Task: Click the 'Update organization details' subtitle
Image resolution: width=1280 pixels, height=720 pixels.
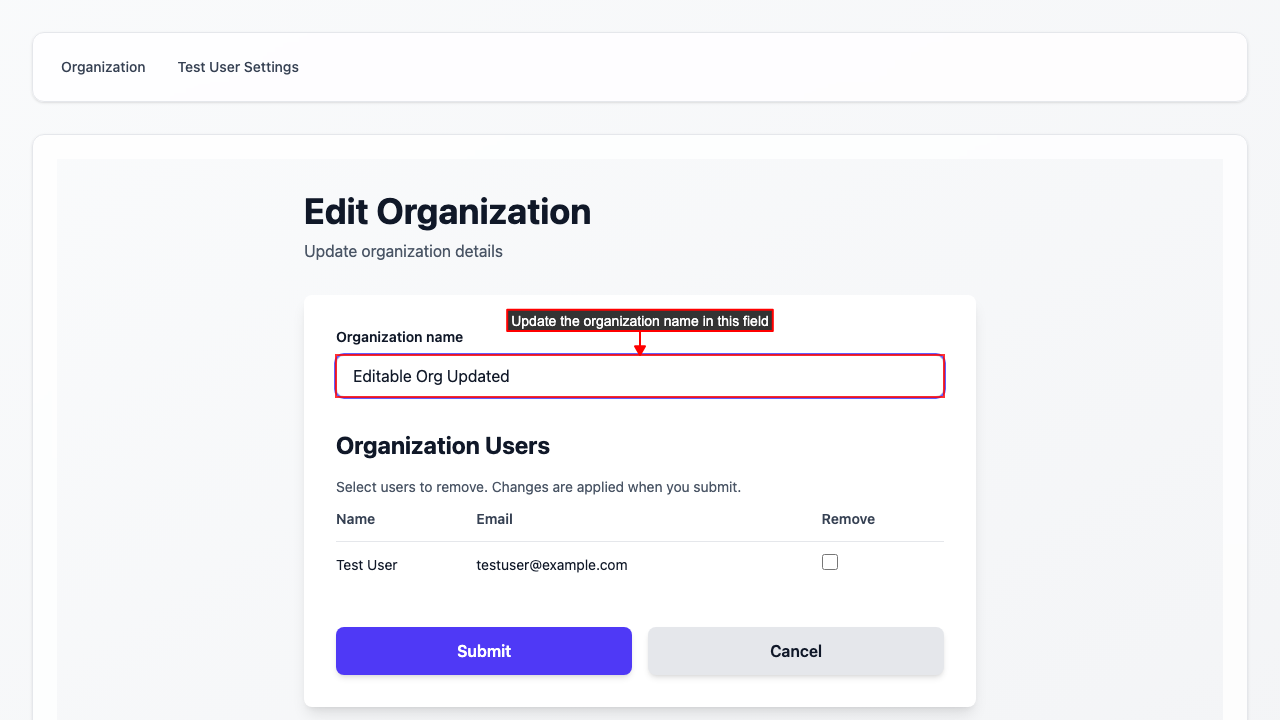Action: point(403,251)
